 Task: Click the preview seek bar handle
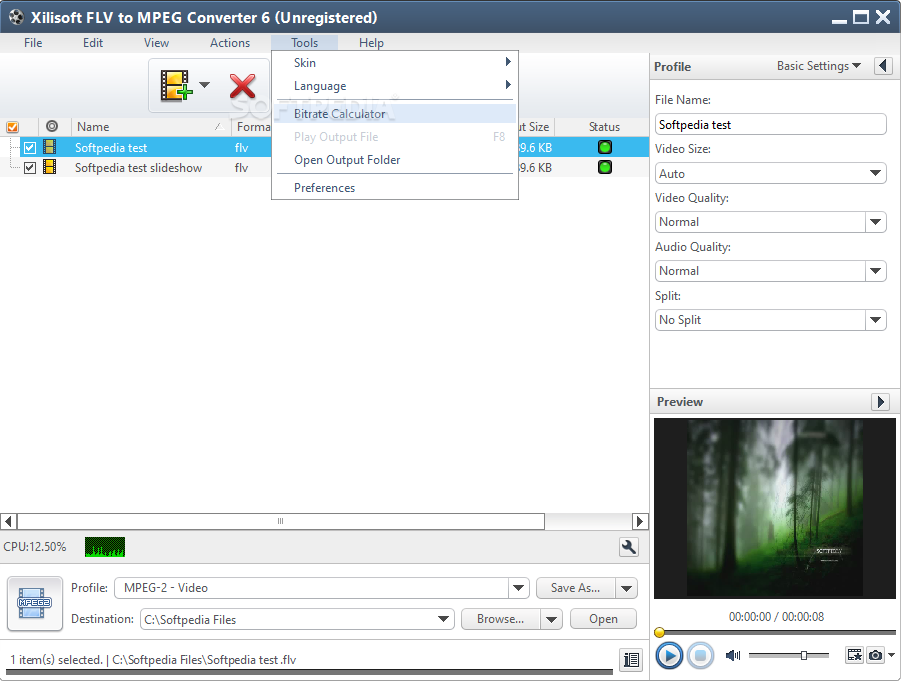(660, 632)
